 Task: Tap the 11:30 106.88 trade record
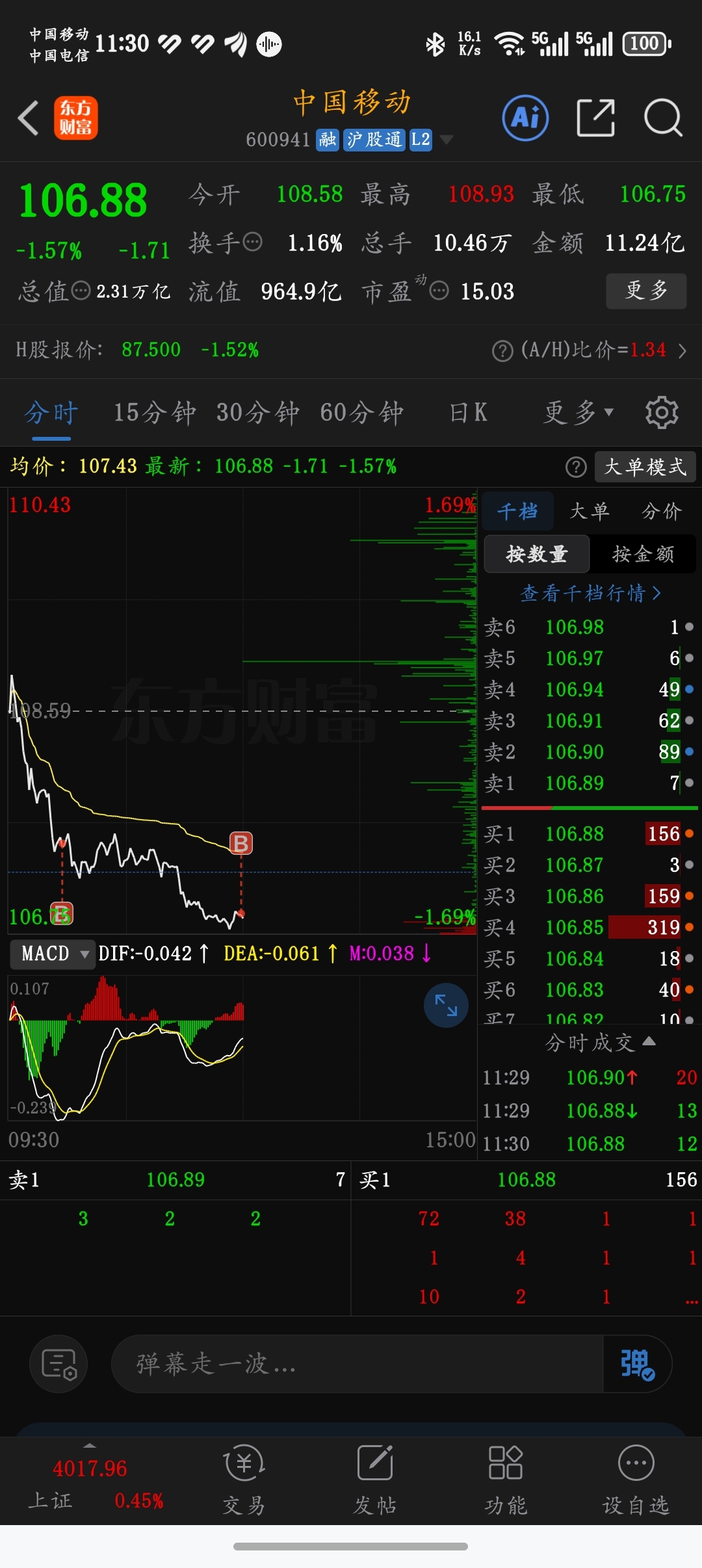[x=589, y=1143]
